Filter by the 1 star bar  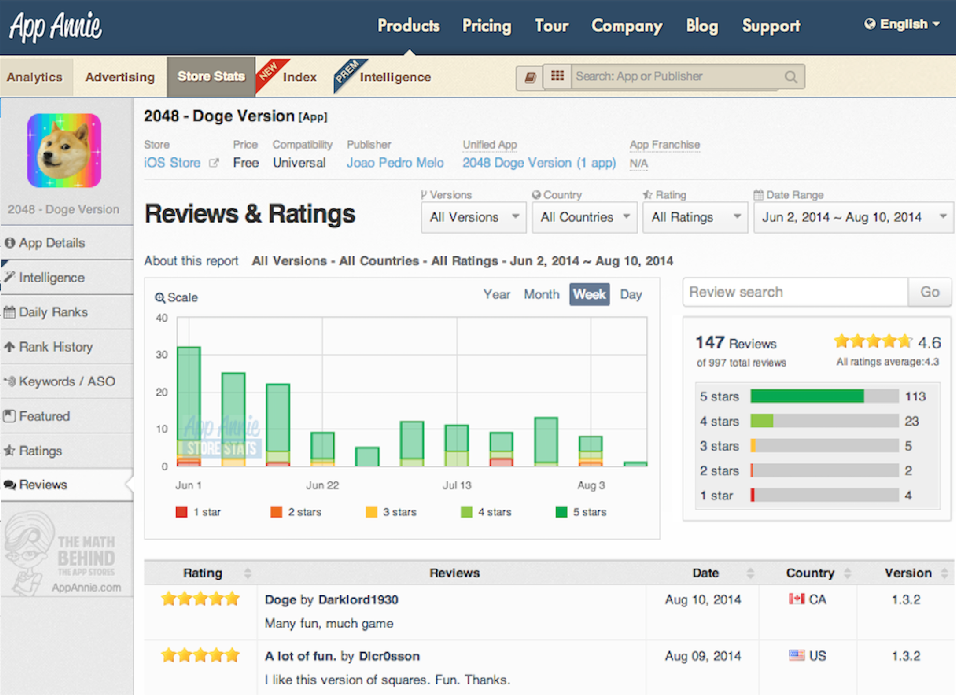coord(825,495)
